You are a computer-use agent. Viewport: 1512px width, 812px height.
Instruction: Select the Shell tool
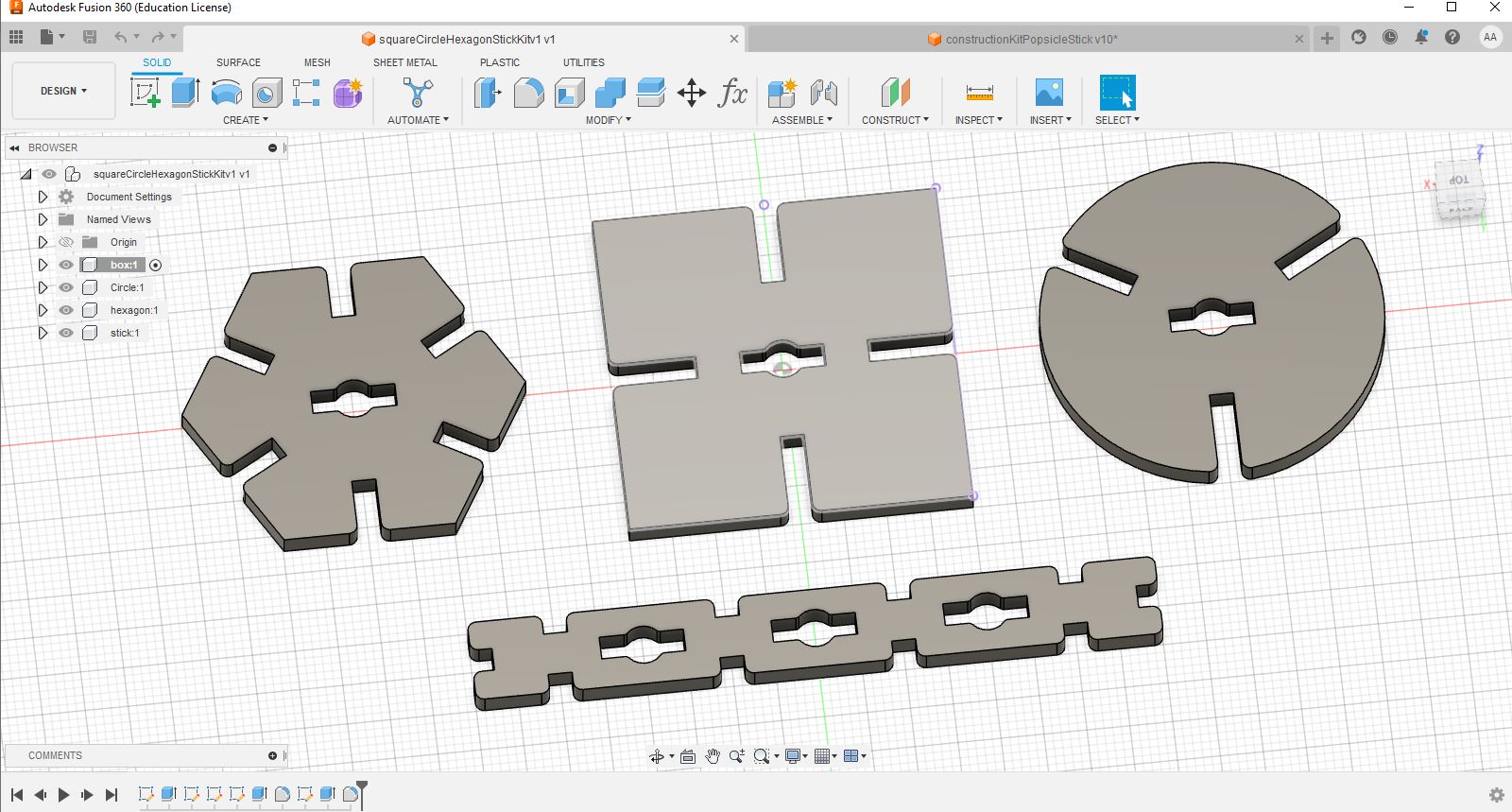pyautogui.click(x=569, y=93)
